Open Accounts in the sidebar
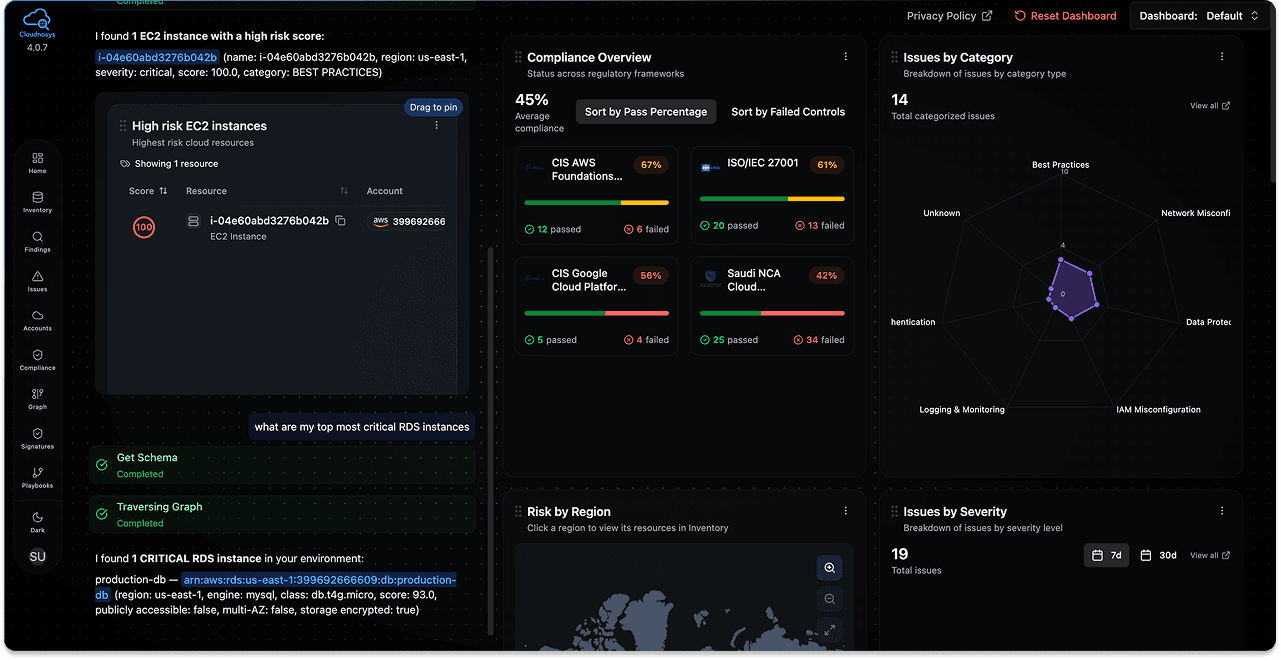The height and width of the screenshot is (659, 1281). coord(37,321)
